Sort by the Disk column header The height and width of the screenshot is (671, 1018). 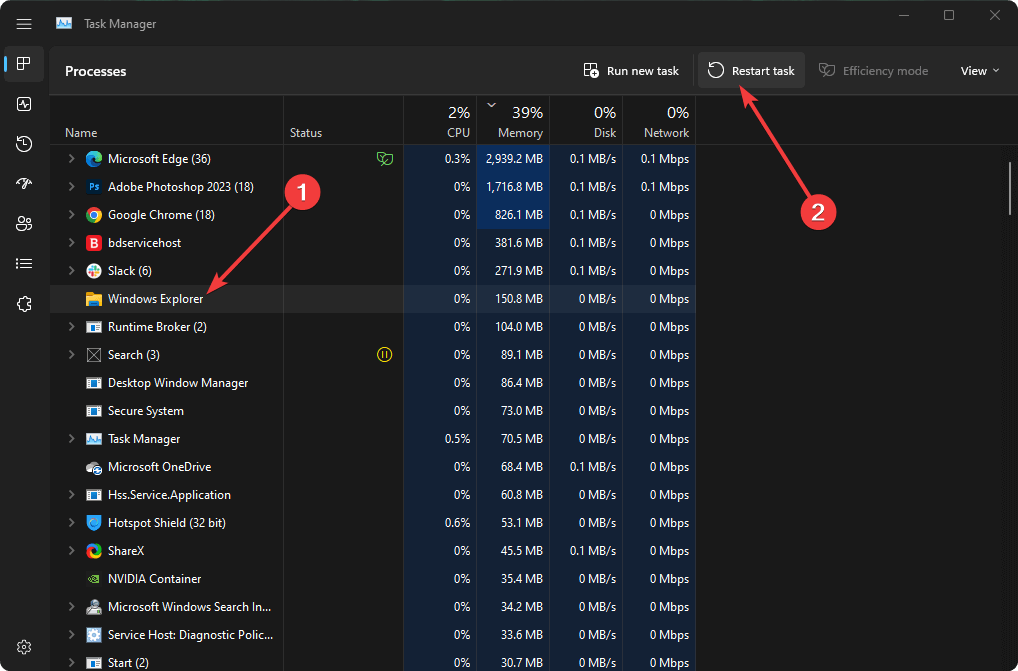586,121
